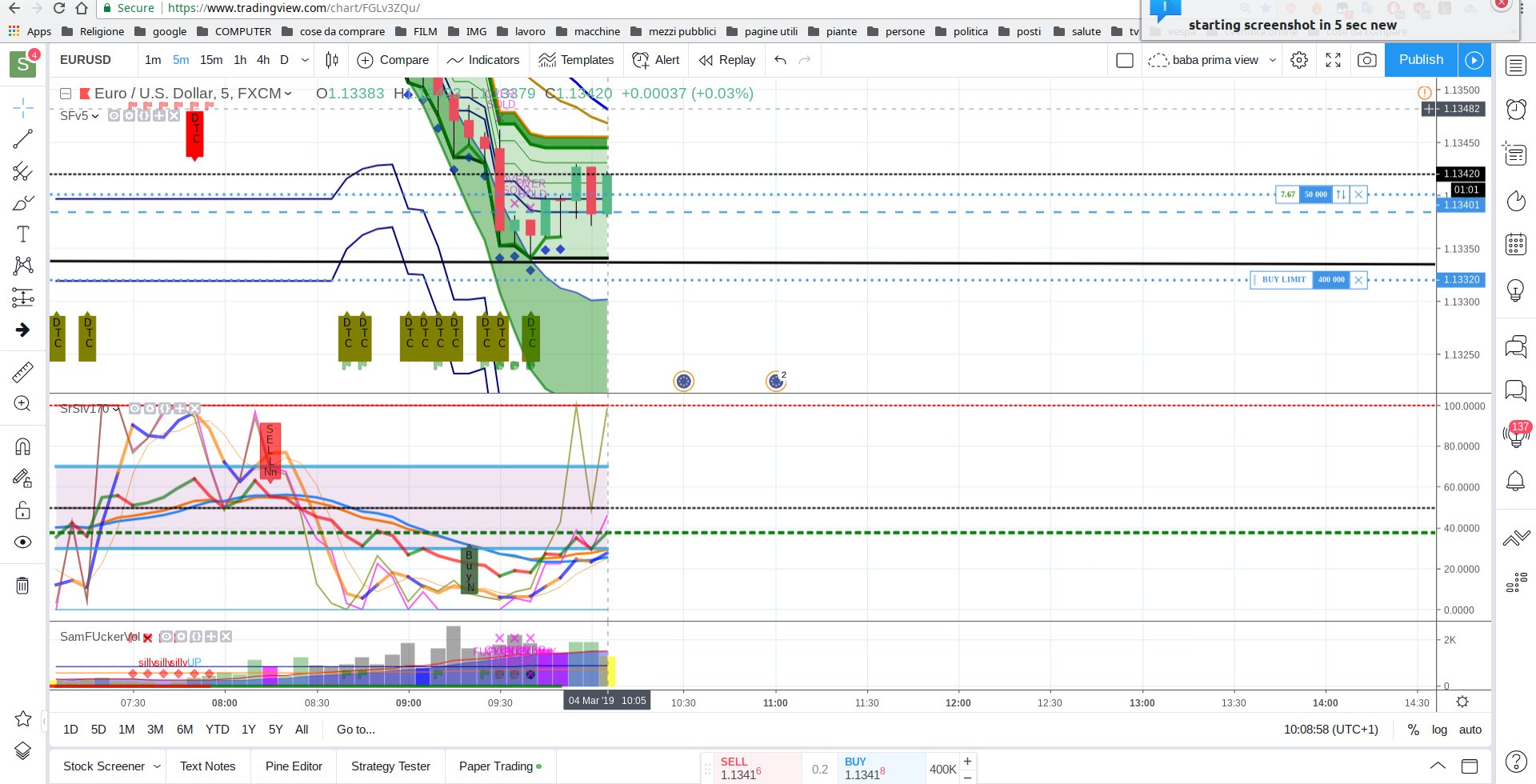This screenshot has height=784, width=1536.
Task: Select the ruler measure tool
Action: tap(22, 372)
